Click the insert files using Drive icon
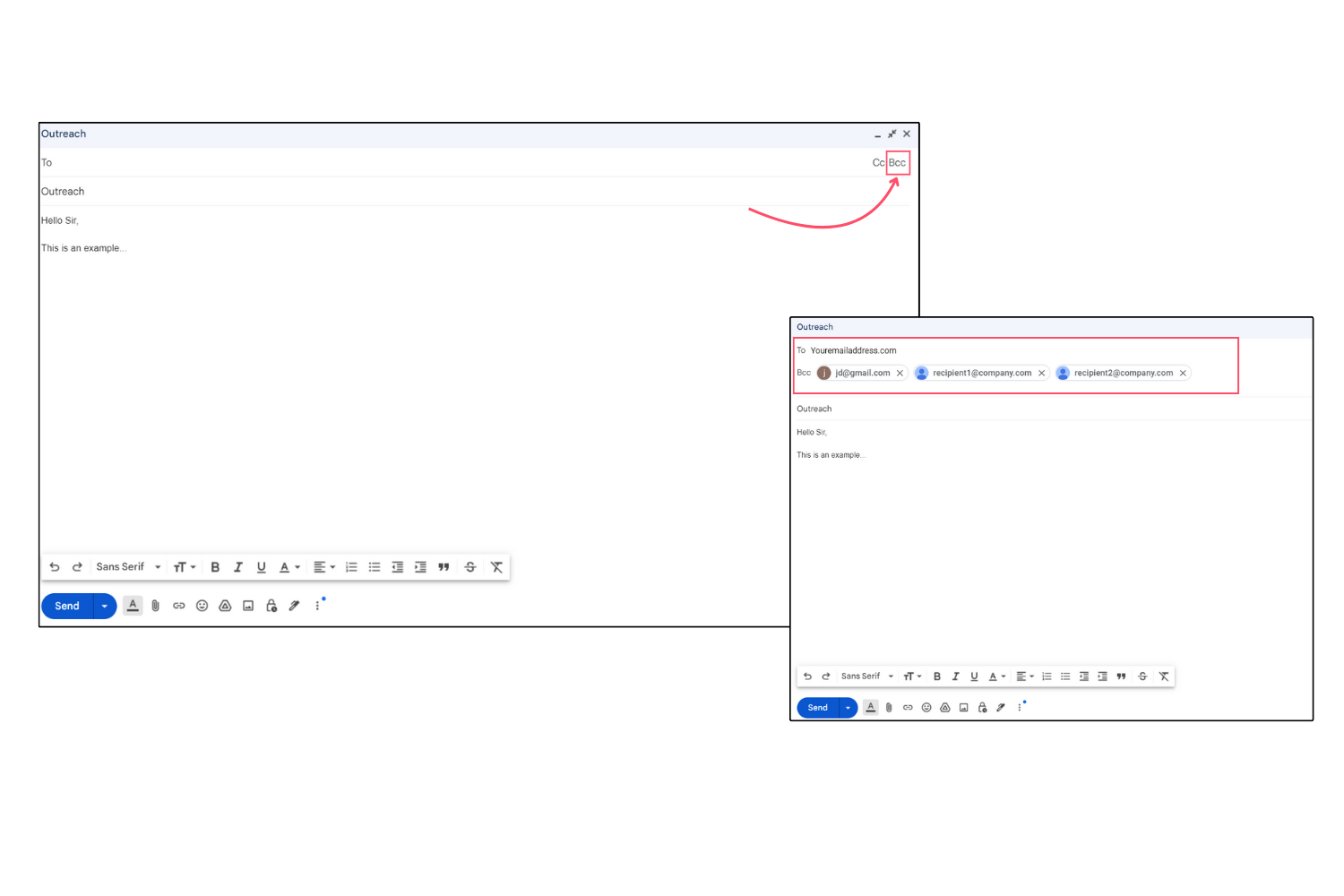 pos(225,606)
